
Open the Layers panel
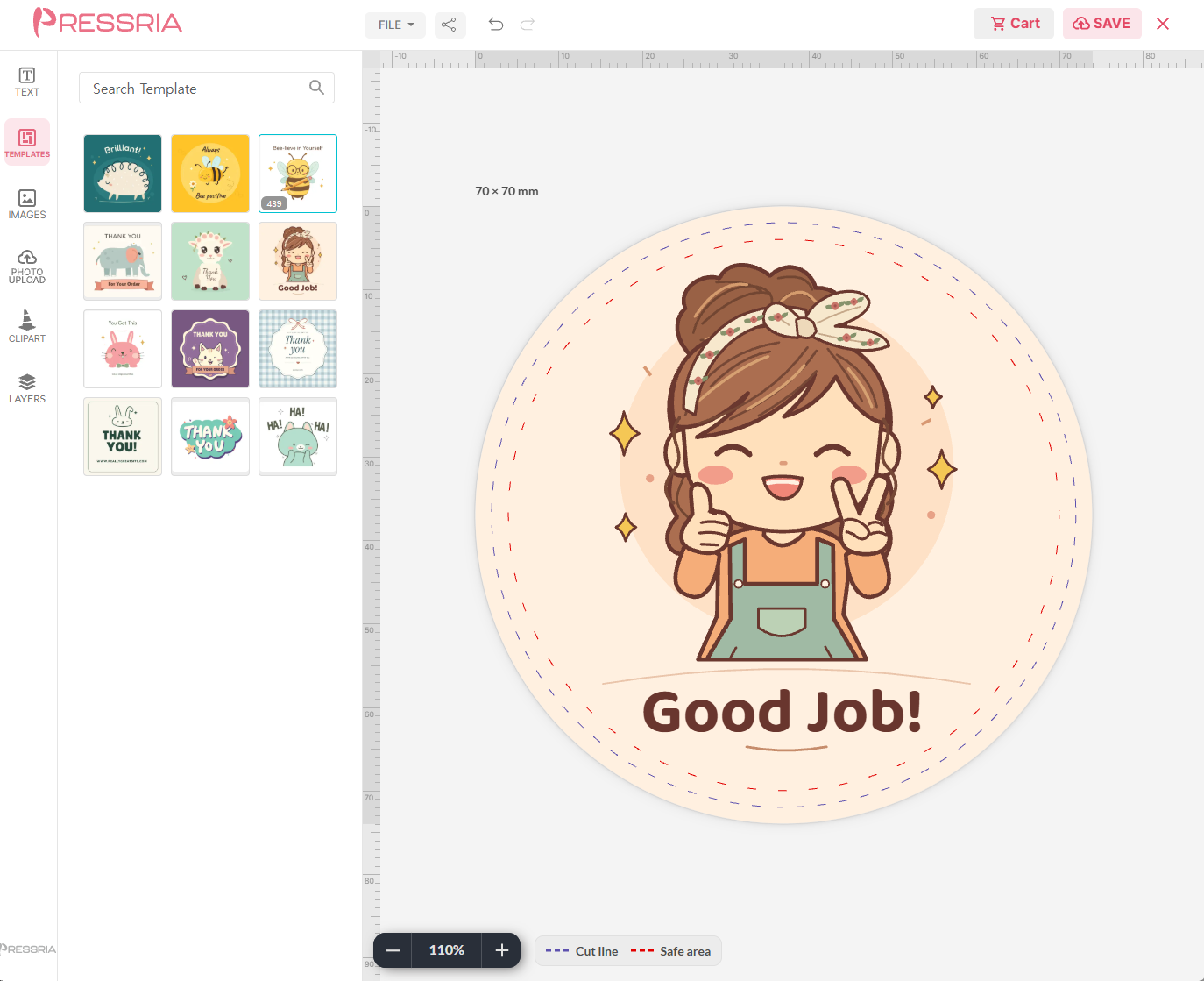[x=27, y=387]
